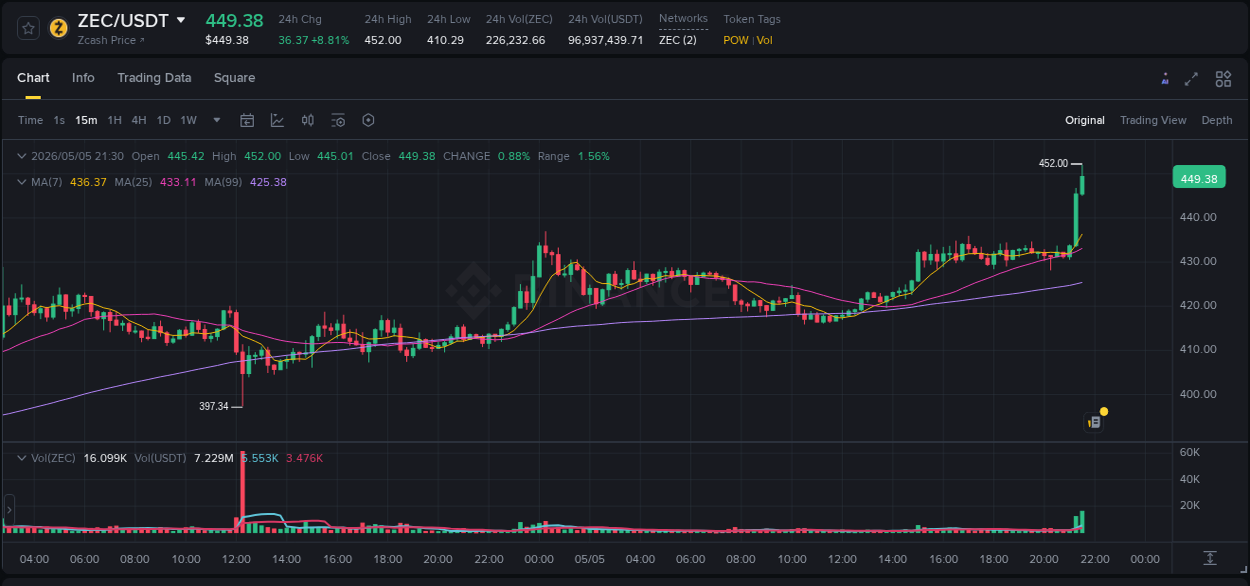1250x586 pixels.
Task: Open the news note icon on chart
Action: (1094, 422)
